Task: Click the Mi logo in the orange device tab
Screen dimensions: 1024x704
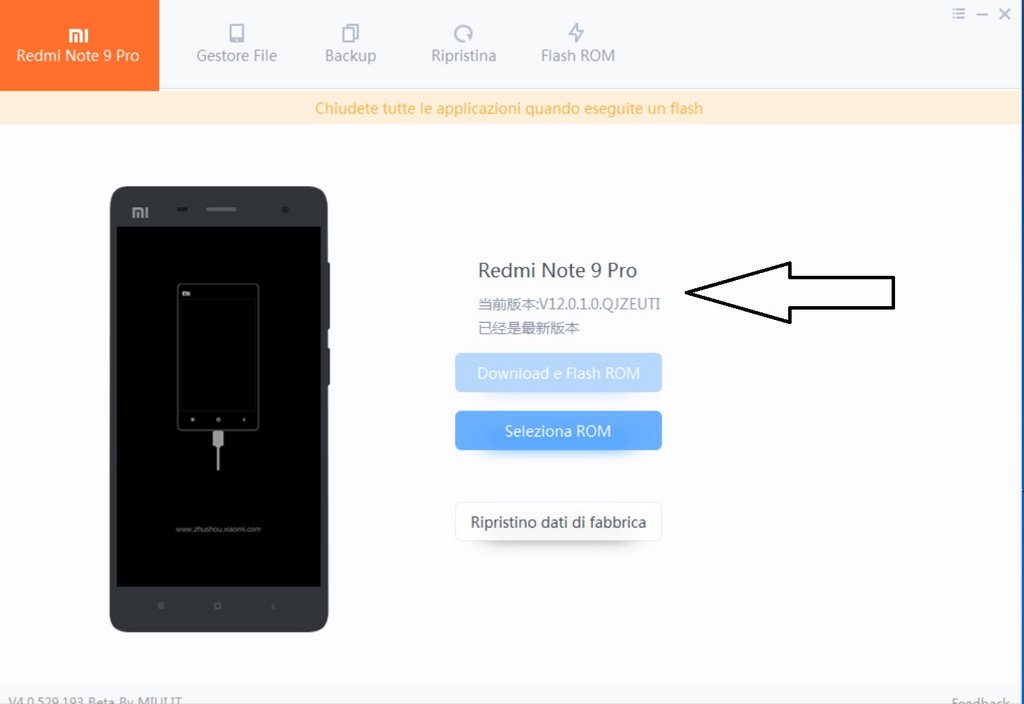Action: pyautogui.click(x=78, y=35)
